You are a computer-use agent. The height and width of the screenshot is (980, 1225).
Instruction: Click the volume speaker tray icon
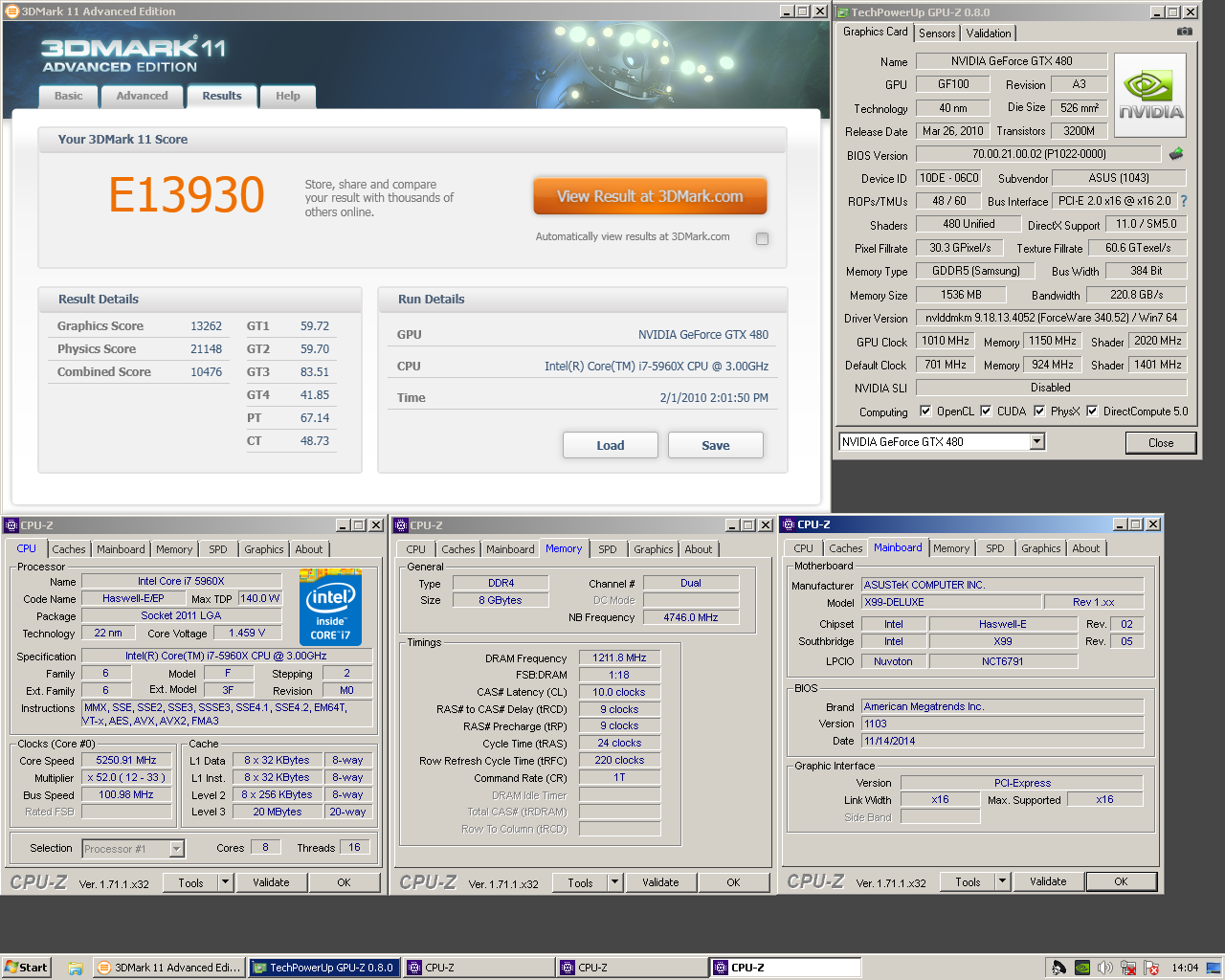1105,968
